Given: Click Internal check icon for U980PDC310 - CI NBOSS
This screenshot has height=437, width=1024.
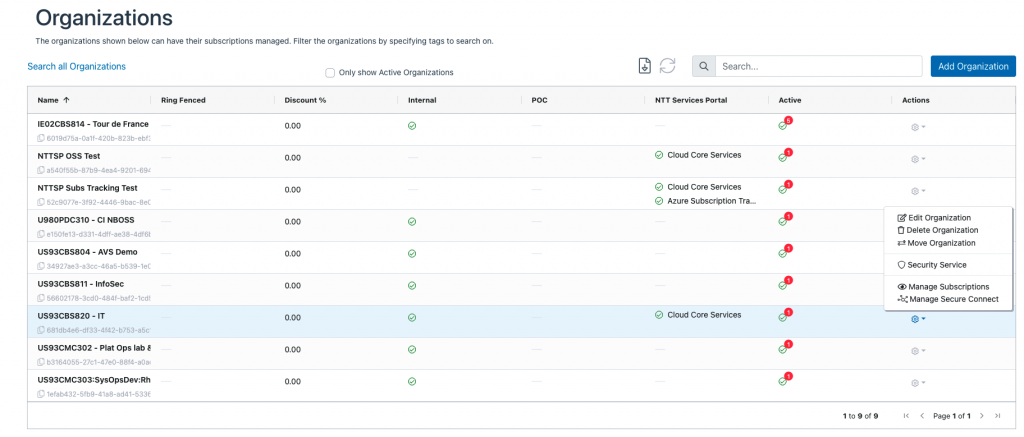Looking at the screenshot, I should (412, 221).
